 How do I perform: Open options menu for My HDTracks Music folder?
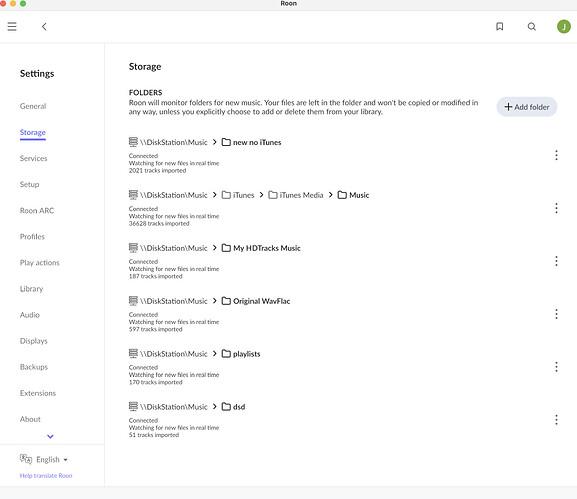(556, 261)
